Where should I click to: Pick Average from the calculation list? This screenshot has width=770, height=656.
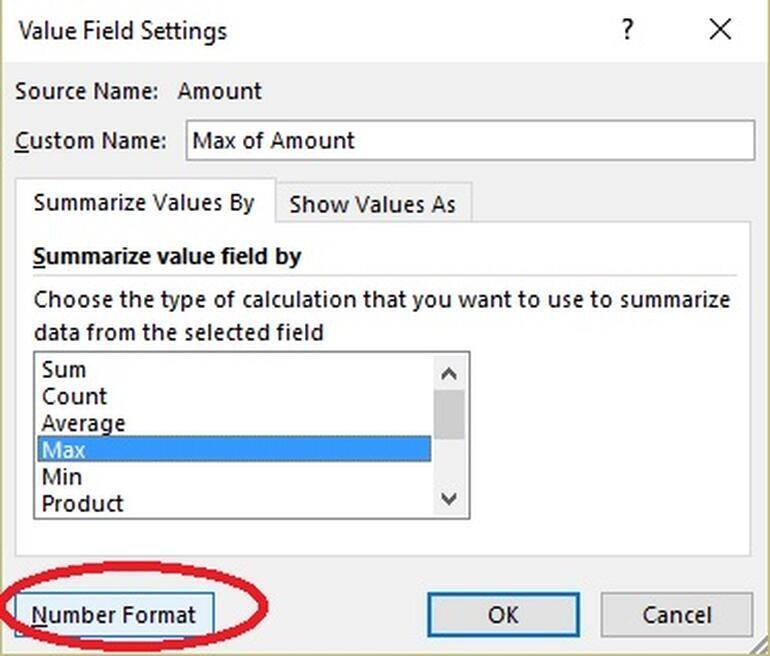83,424
